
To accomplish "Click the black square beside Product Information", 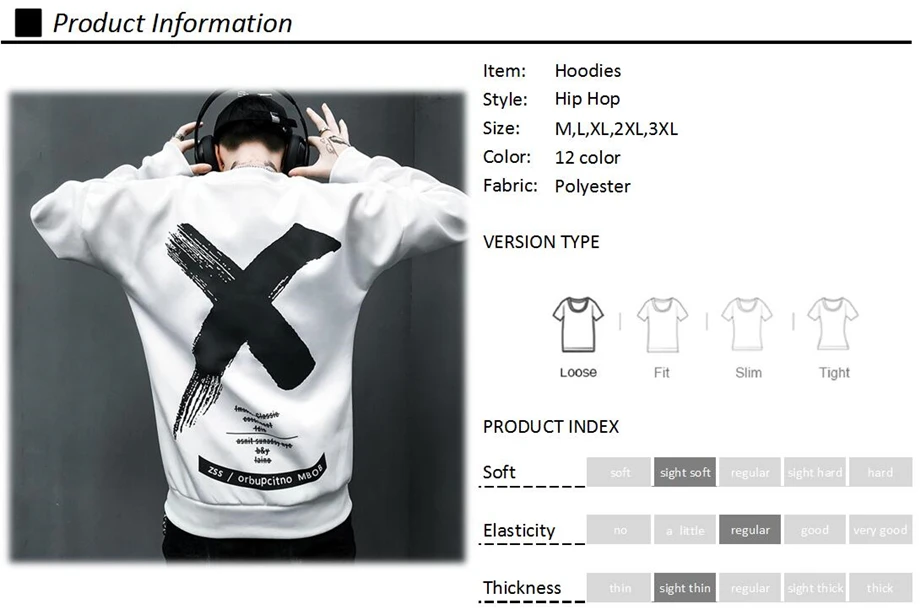I will pos(28,23).
